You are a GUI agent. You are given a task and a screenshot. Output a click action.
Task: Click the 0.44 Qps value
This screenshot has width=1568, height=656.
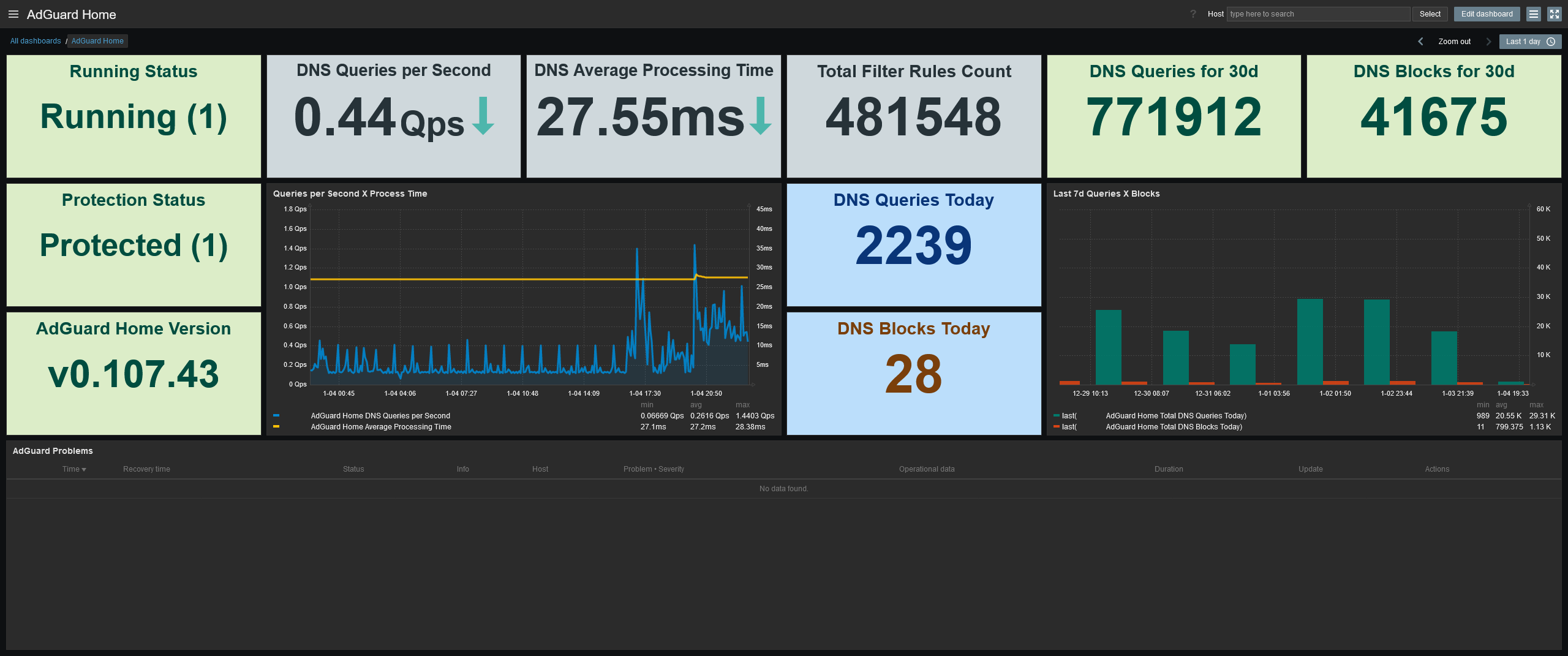click(379, 117)
